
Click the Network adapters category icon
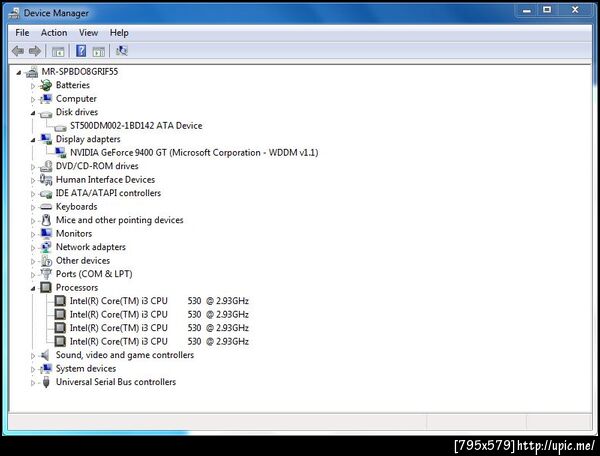(x=46, y=247)
